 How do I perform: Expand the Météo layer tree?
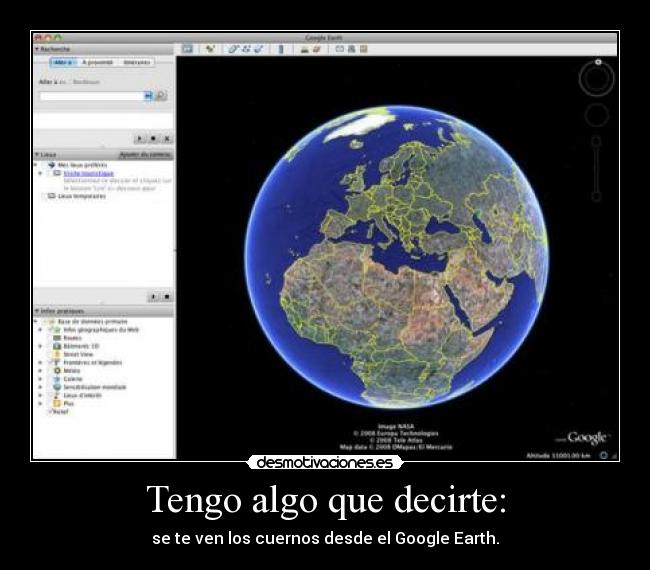[40, 371]
